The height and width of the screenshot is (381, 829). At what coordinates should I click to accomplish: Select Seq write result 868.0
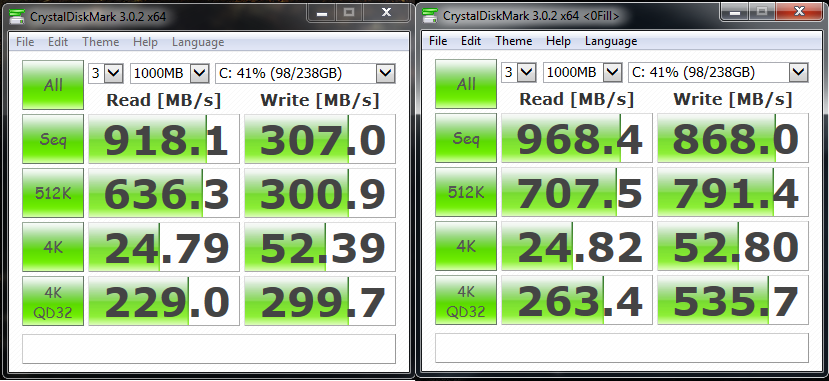click(733, 138)
